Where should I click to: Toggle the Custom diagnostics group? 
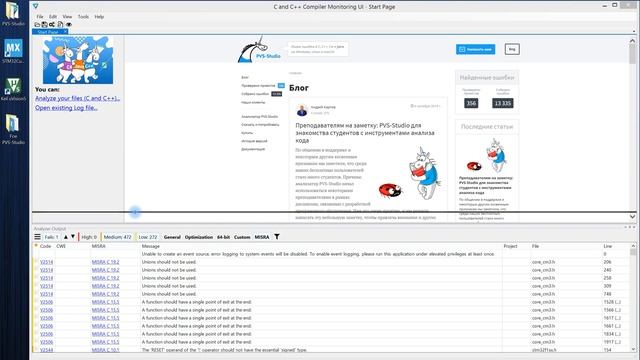coord(242,237)
